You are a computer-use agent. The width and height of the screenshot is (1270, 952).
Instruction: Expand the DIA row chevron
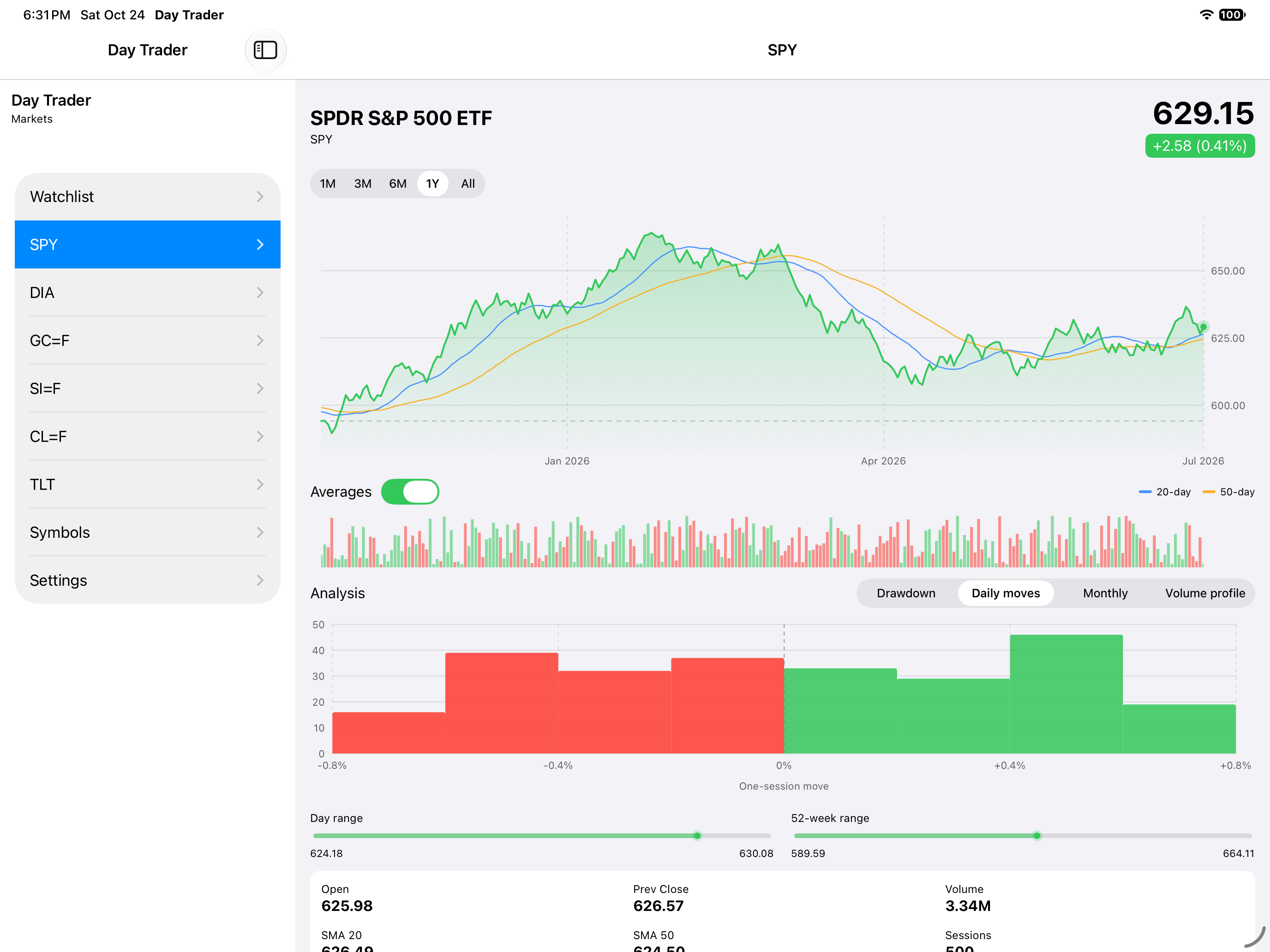[260, 293]
